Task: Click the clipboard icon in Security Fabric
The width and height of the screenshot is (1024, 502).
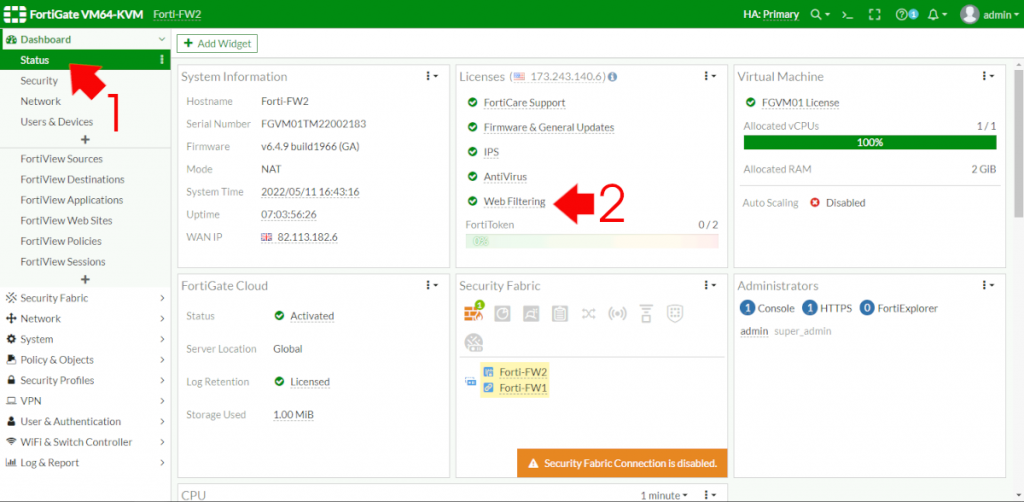Action: click(x=560, y=313)
